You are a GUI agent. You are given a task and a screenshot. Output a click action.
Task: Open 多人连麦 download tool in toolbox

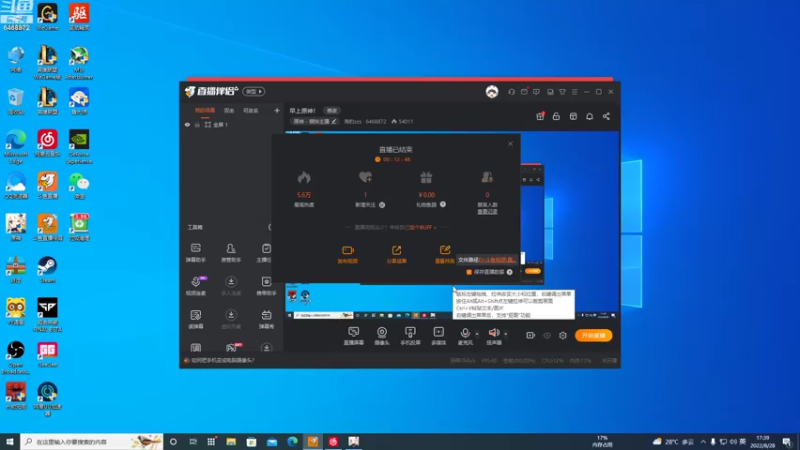coord(231,286)
